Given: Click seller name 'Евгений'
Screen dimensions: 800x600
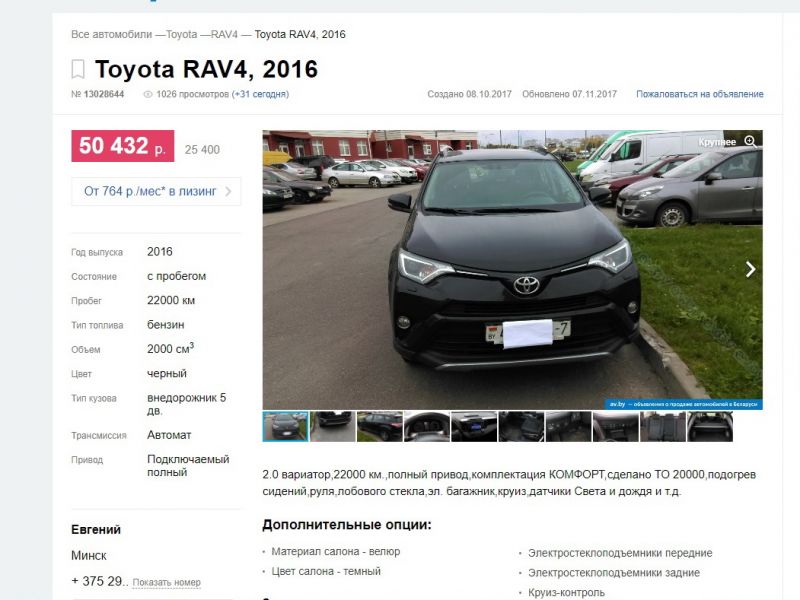Looking at the screenshot, I should click(x=96, y=530).
